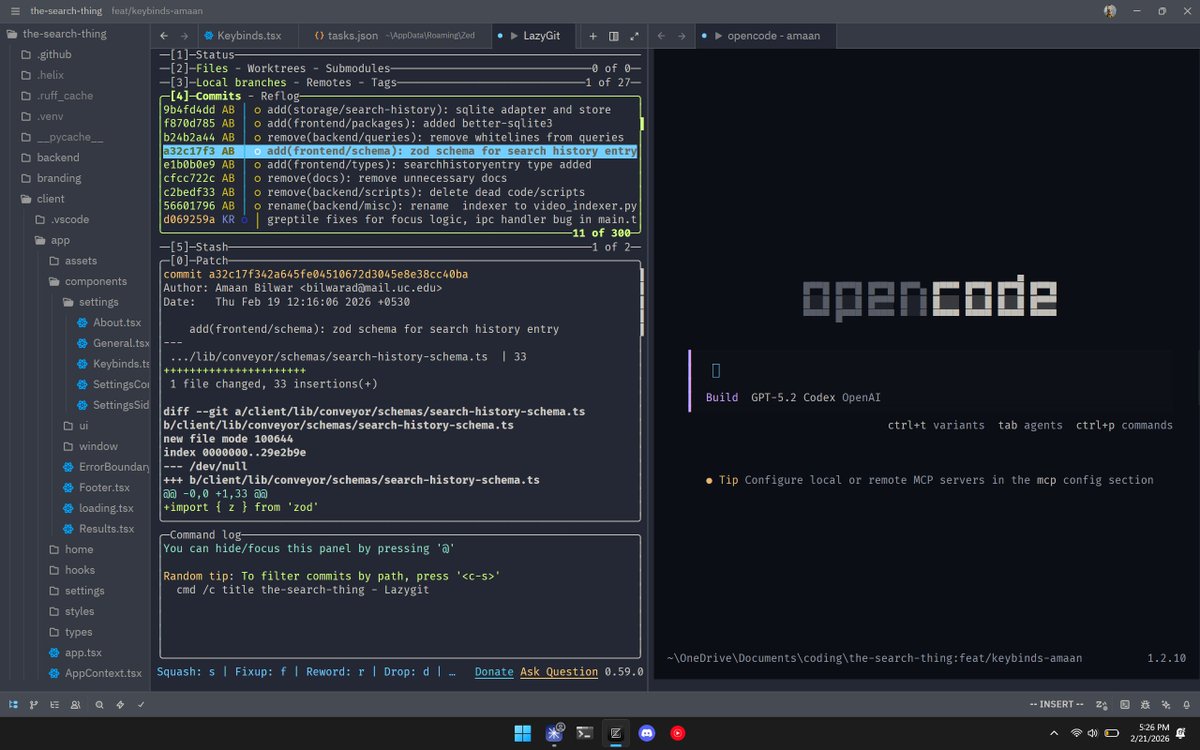Go forward using left pane's forward arrow
The height and width of the screenshot is (750, 1200).
point(186,35)
